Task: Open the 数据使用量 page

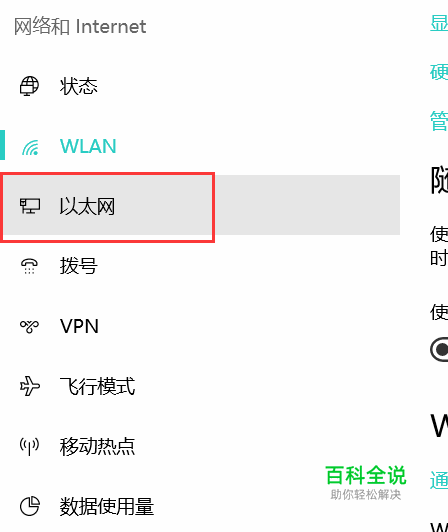Action: 107,506
